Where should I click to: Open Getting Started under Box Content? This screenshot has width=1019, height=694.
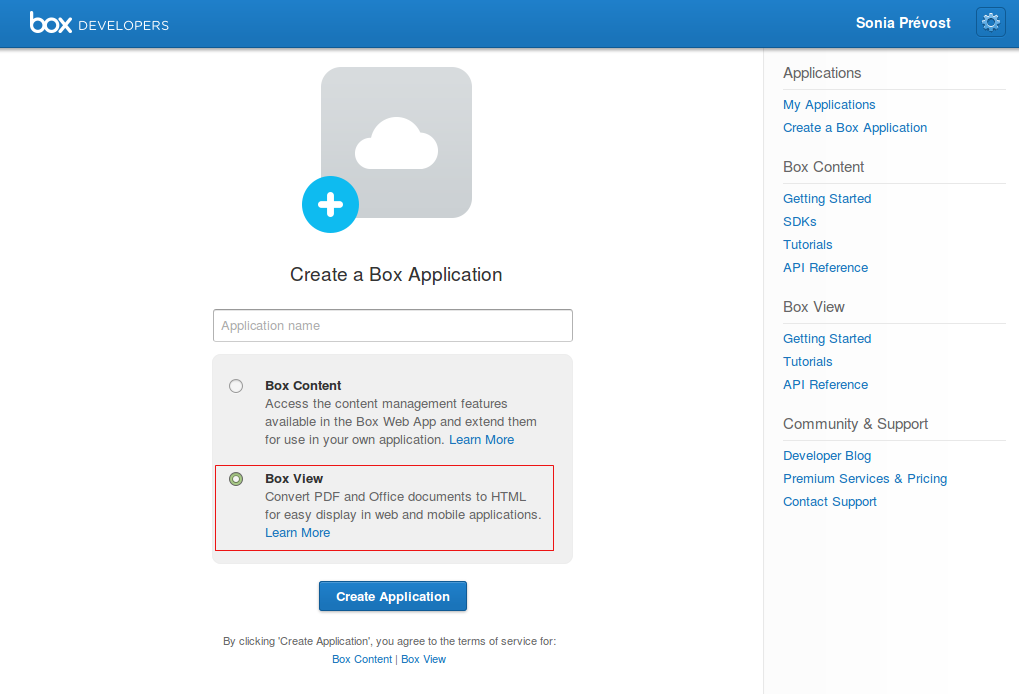[827, 199]
